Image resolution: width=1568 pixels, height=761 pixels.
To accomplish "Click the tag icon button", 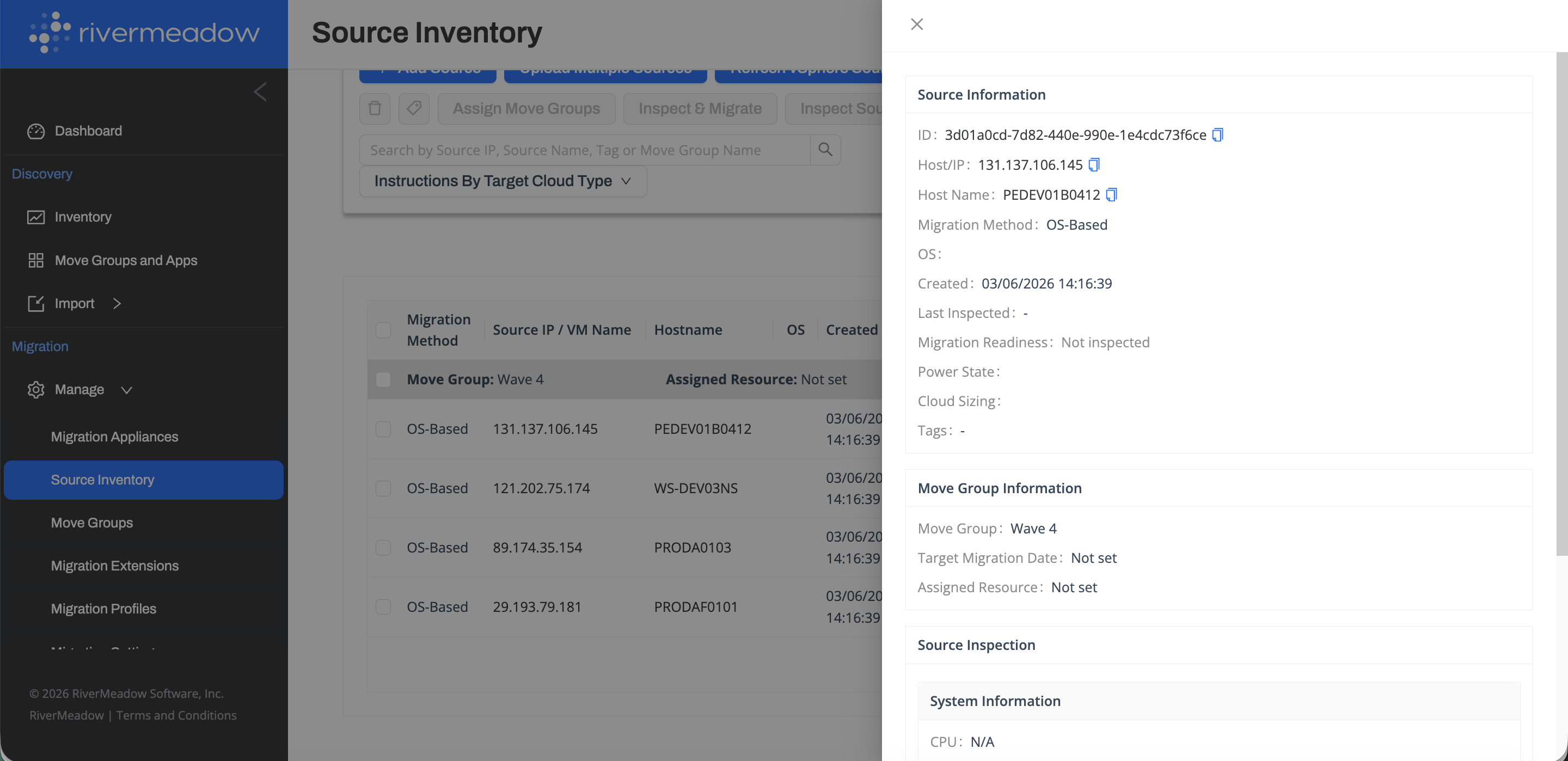I will 413,108.
